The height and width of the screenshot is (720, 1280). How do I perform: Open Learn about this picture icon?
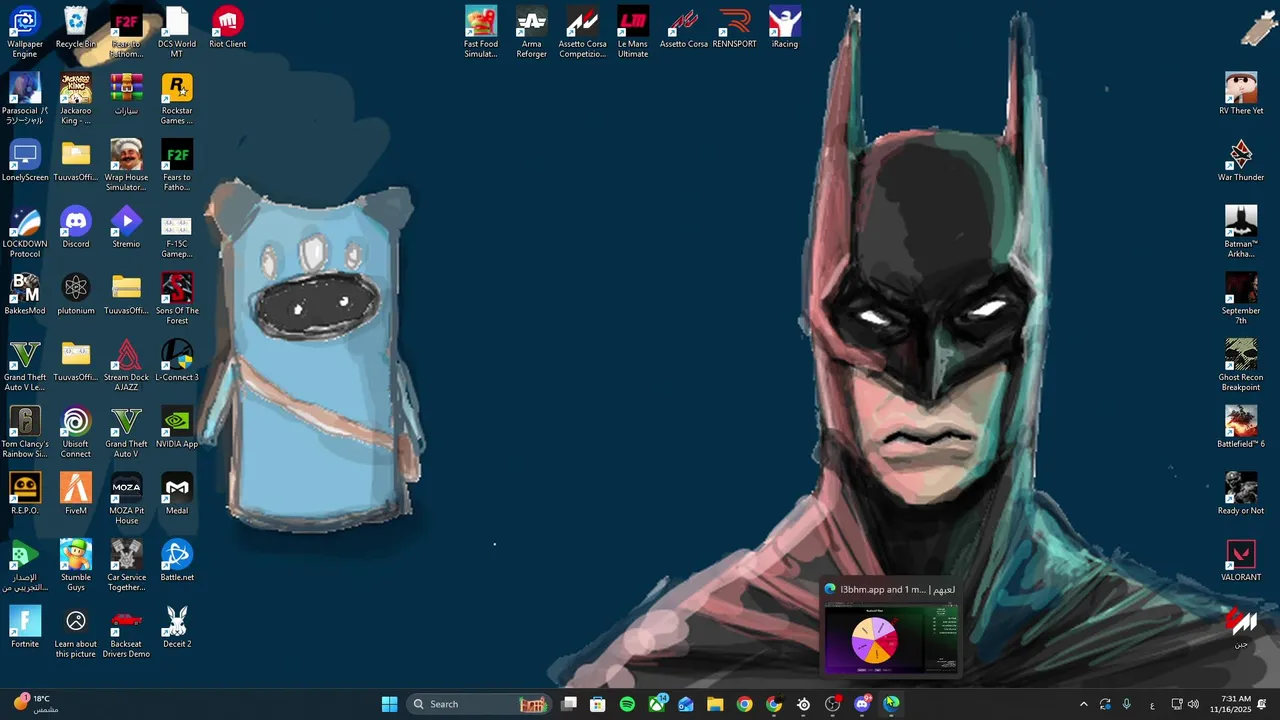[76, 633]
